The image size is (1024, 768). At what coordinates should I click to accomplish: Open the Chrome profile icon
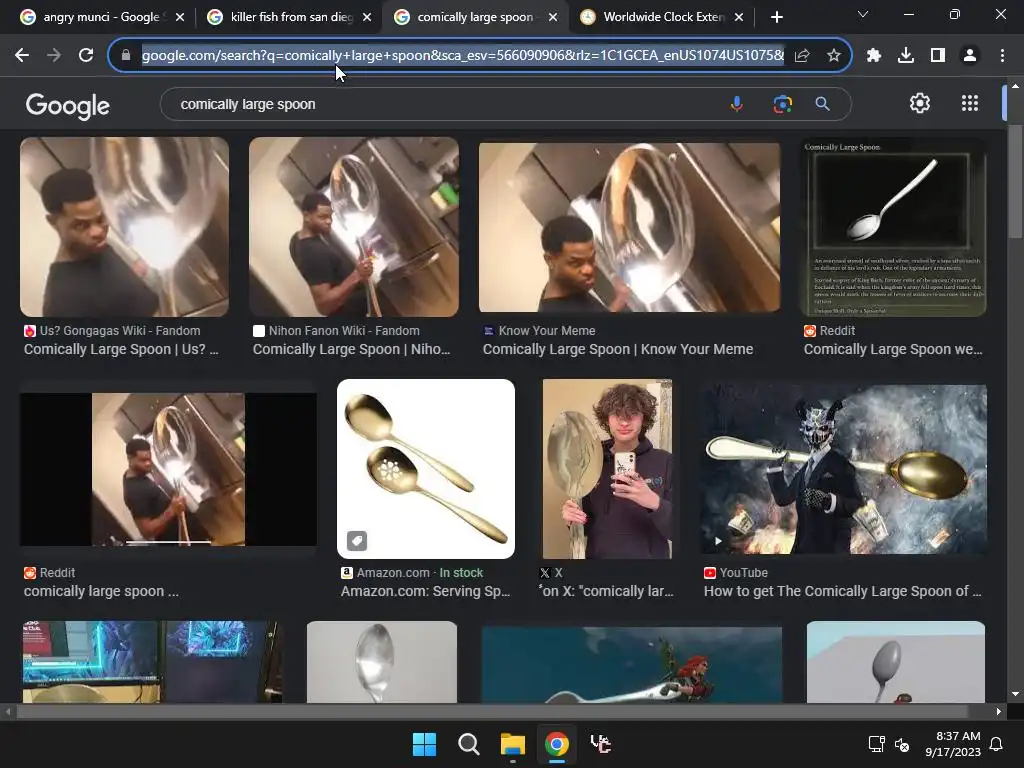click(x=970, y=56)
